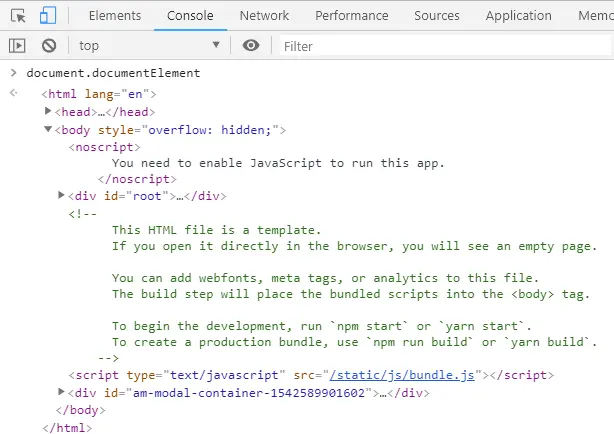Clear the console with the ban icon

pyautogui.click(x=49, y=46)
